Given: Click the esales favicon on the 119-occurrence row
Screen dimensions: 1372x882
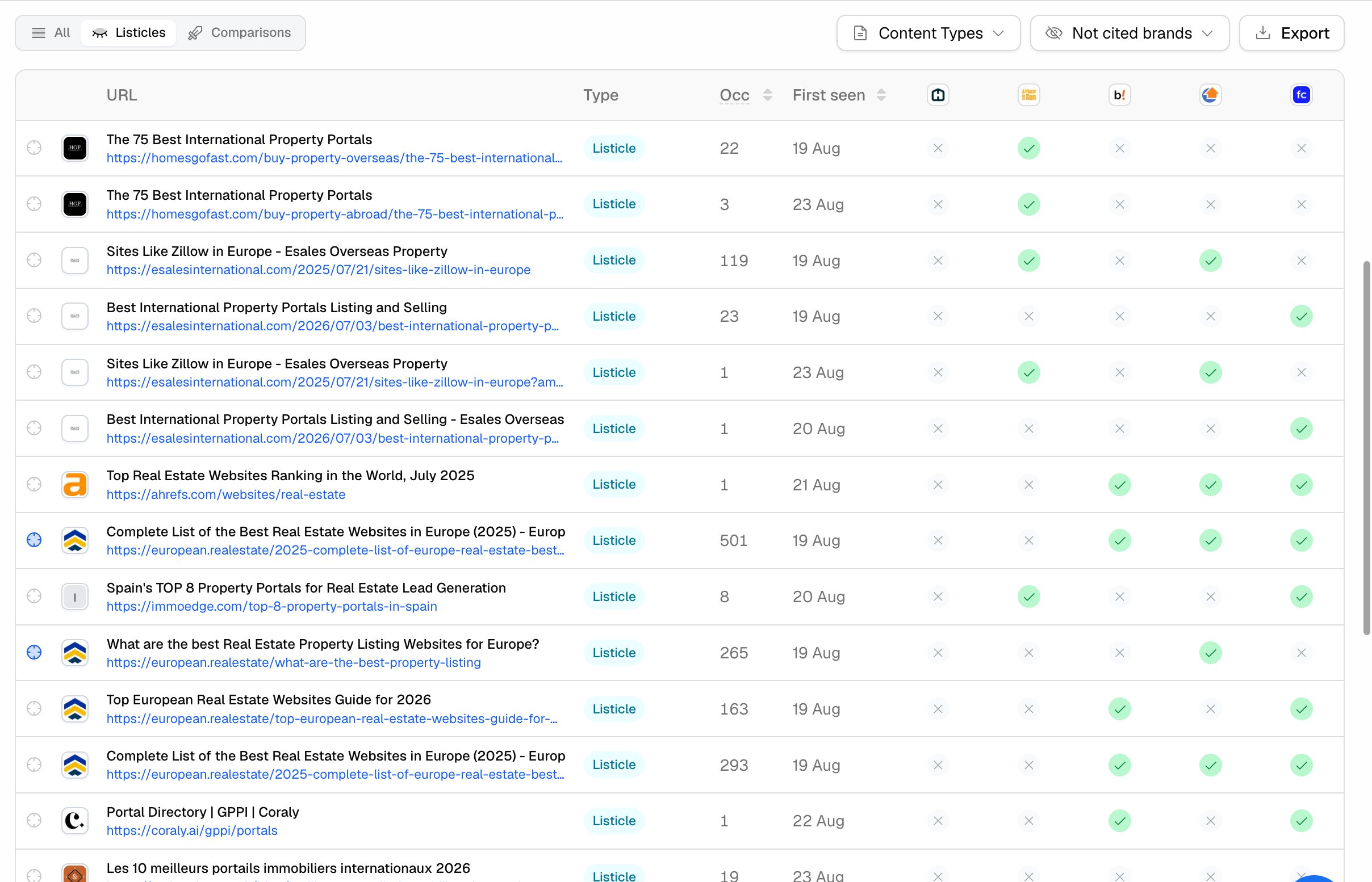Looking at the screenshot, I should [75, 260].
